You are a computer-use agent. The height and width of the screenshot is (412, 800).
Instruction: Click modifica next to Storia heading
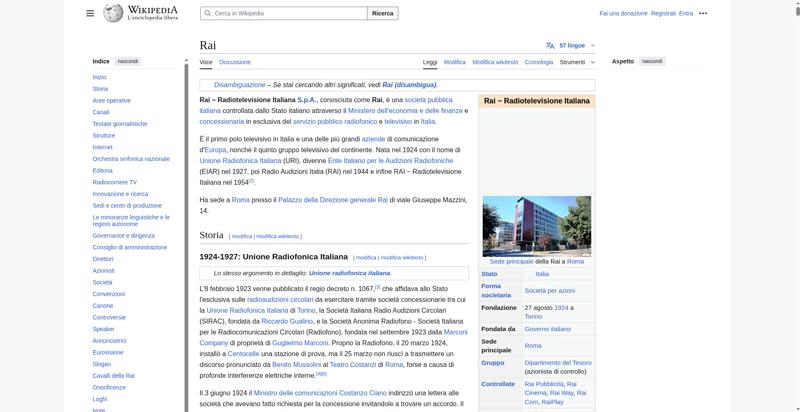coord(242,237)
